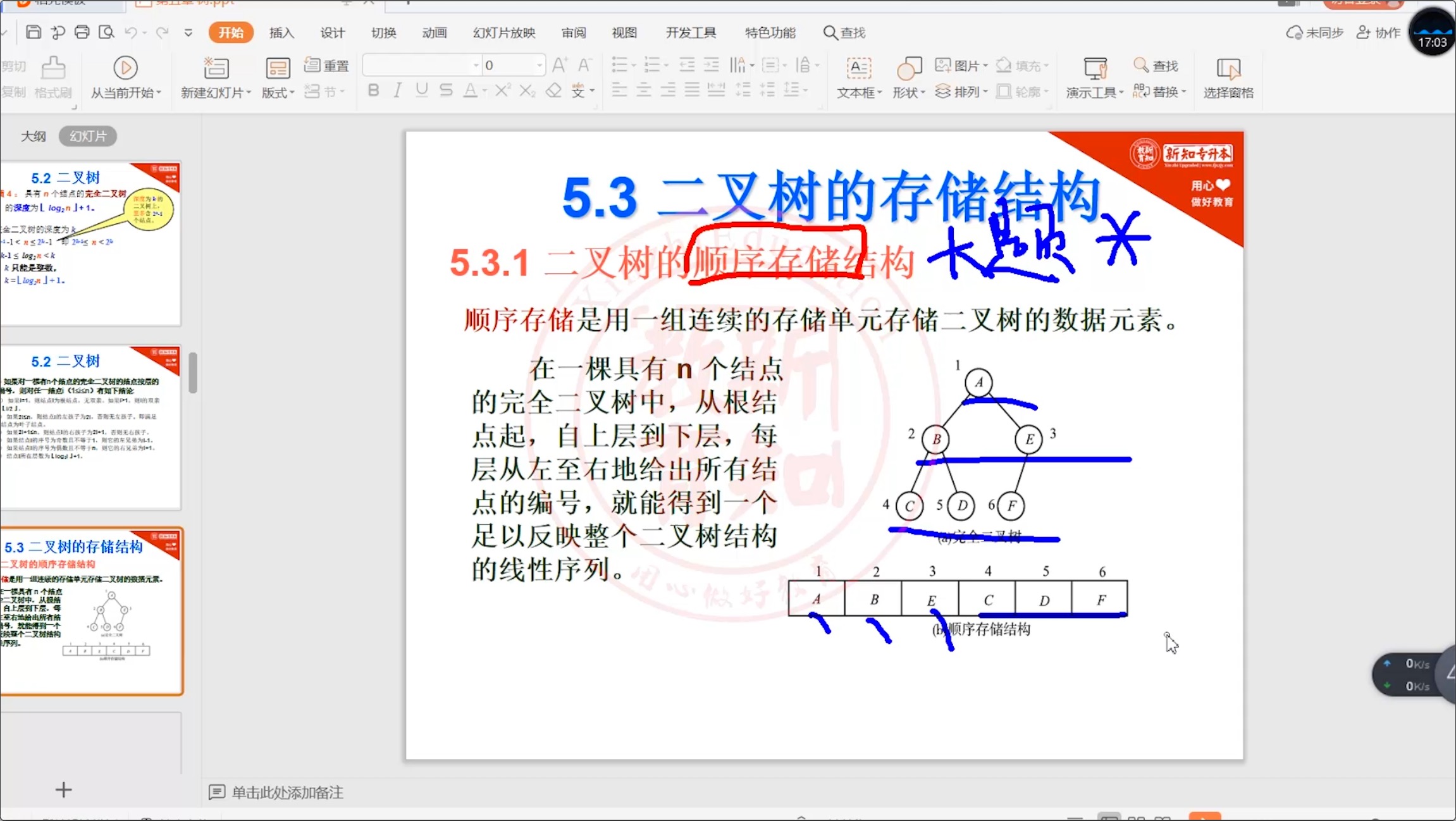Click the Find (查找) button in ribbon
Image resolution: width=1456 pixels, height=821 pixels.
click(x=1156, y=66)
